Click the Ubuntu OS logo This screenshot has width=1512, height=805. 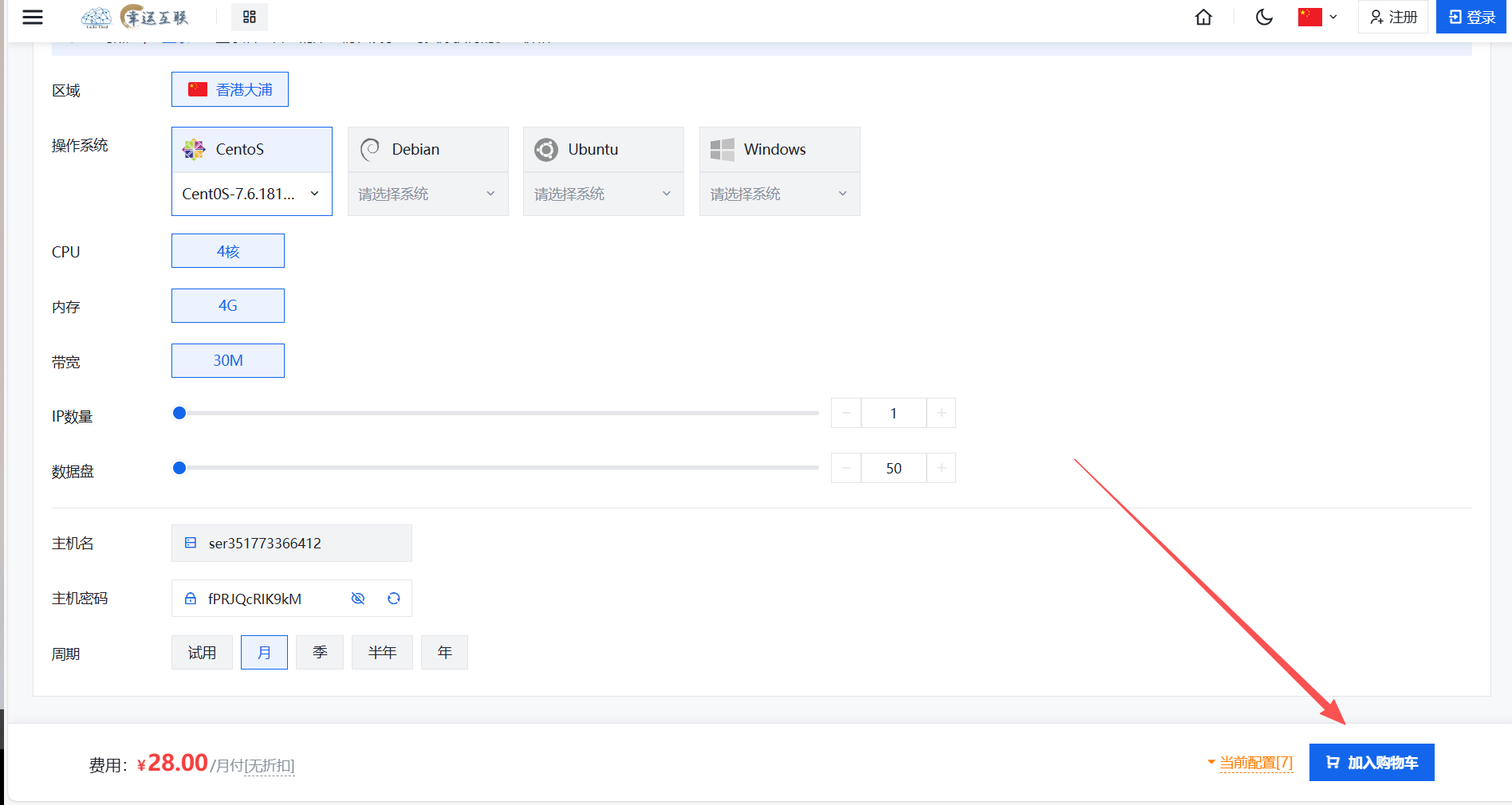[x=546, y=149]
